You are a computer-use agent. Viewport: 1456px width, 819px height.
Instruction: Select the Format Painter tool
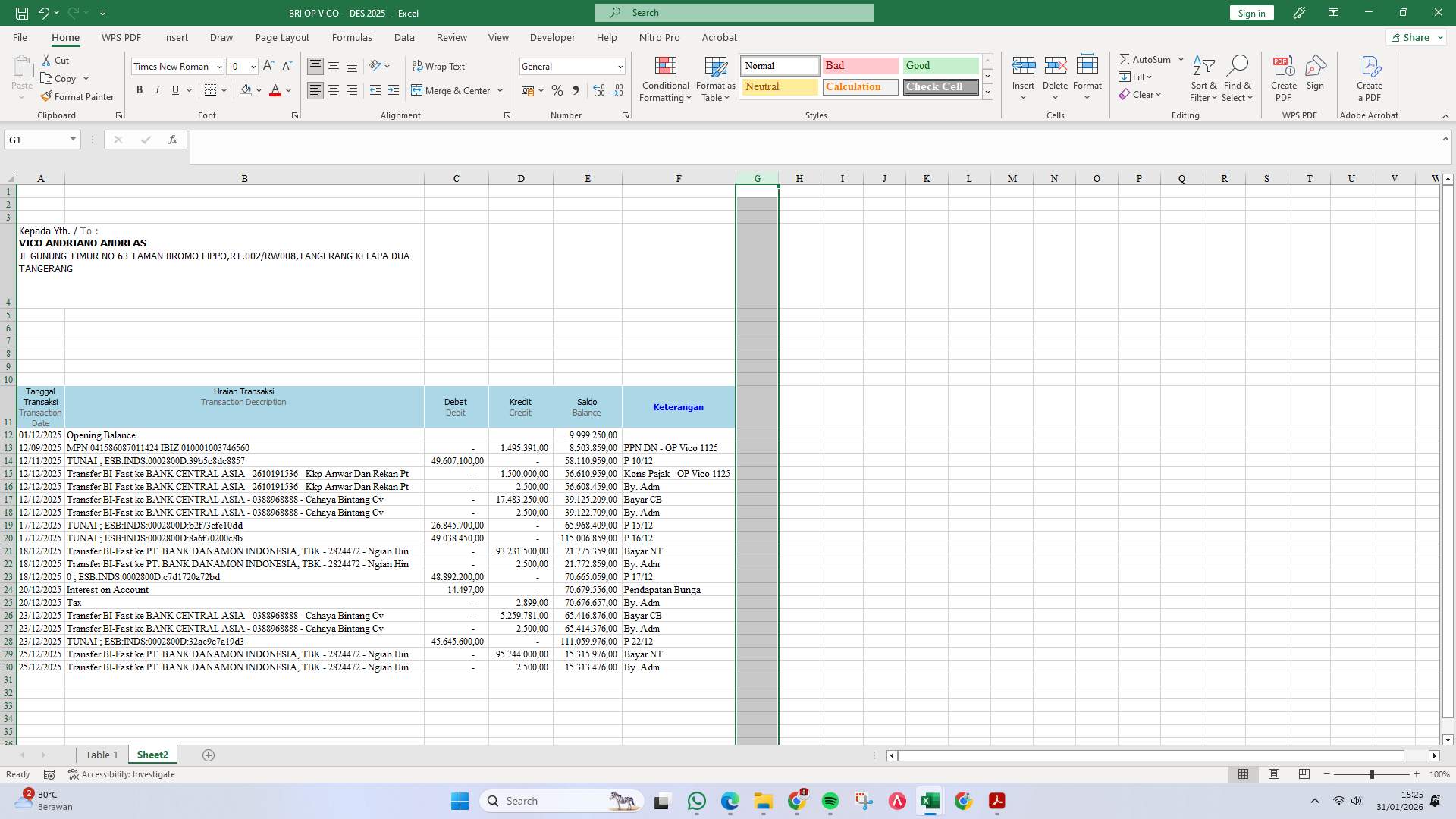click(78, 96)
